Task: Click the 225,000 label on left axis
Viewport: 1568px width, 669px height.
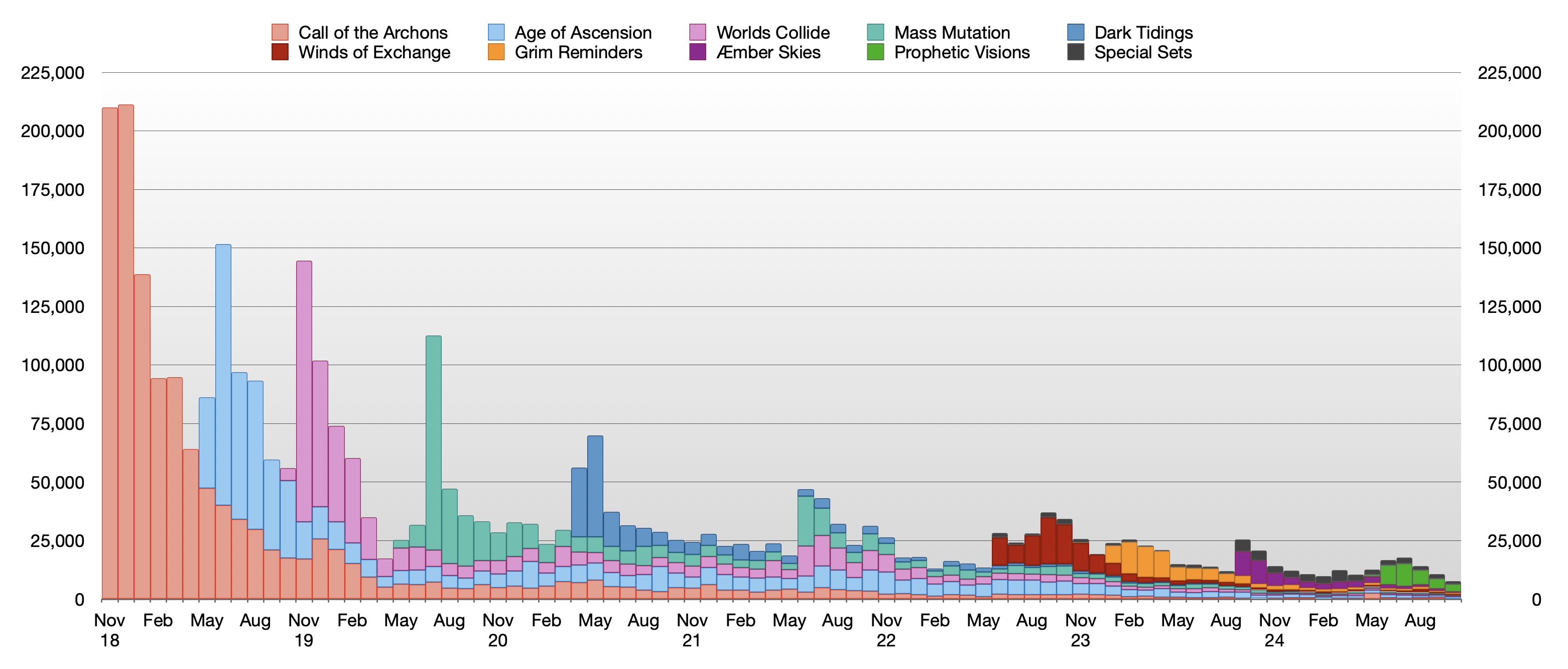Action: click(52, 73)
